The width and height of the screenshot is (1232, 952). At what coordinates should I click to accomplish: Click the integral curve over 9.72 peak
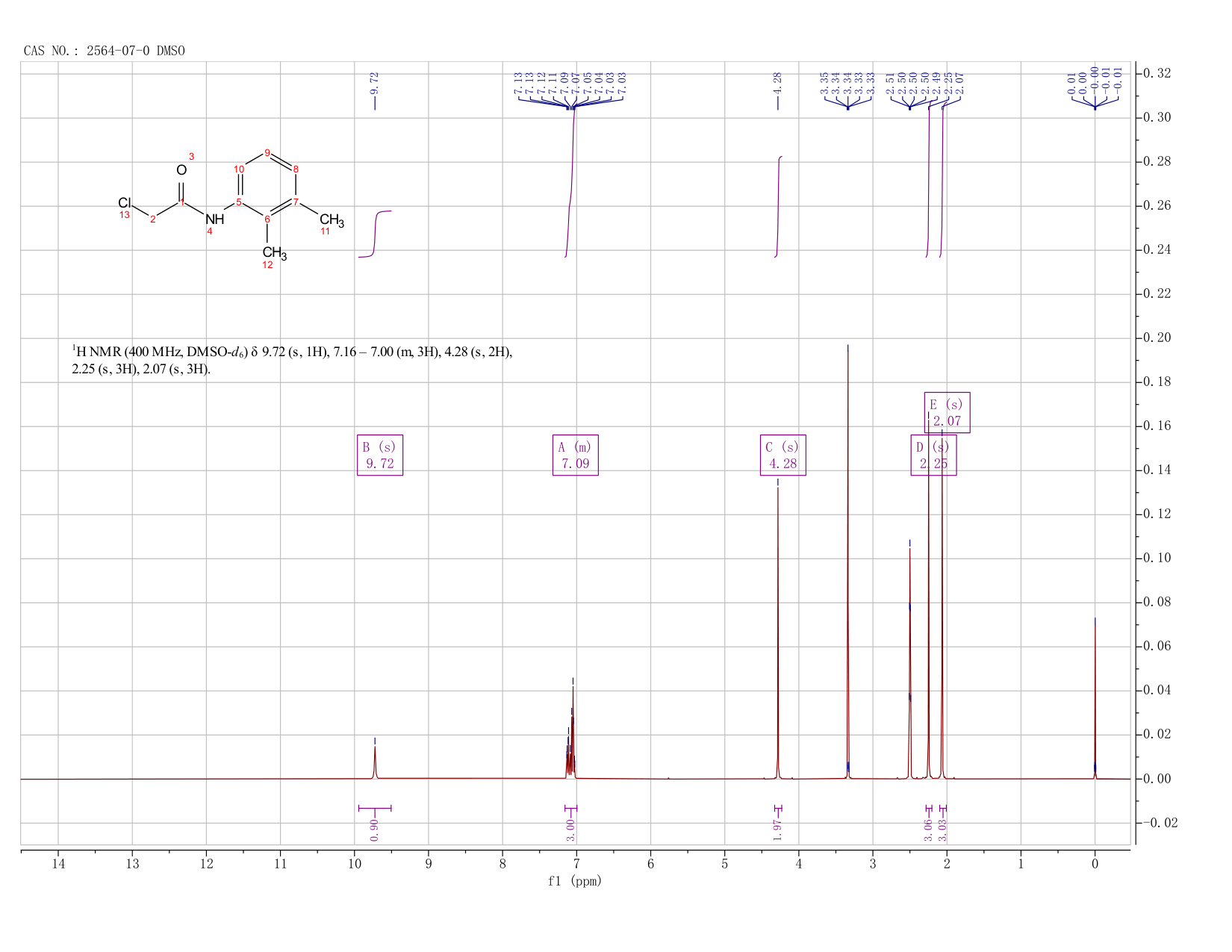(x=375, y=234)
